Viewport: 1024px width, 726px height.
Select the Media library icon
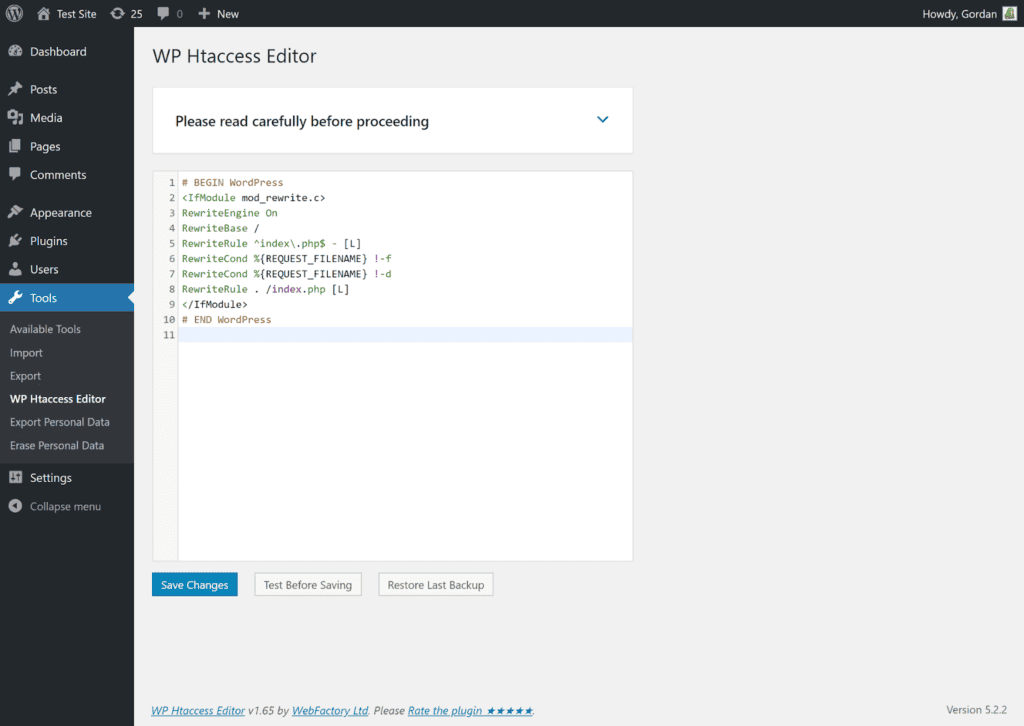[x=16, y=117]
